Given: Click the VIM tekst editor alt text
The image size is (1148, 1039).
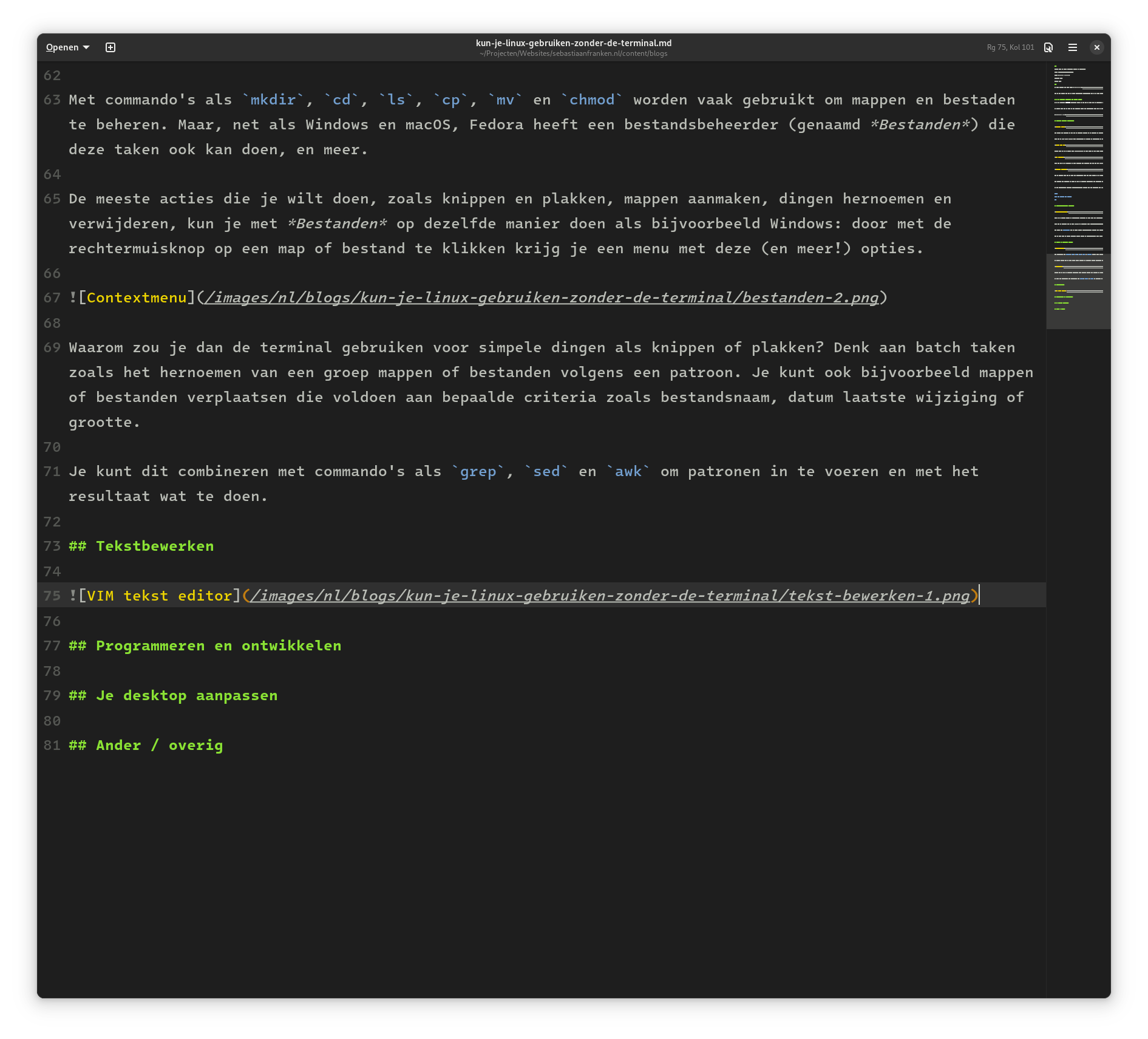Looking at the screenshot, I should (x=159, y=596).
